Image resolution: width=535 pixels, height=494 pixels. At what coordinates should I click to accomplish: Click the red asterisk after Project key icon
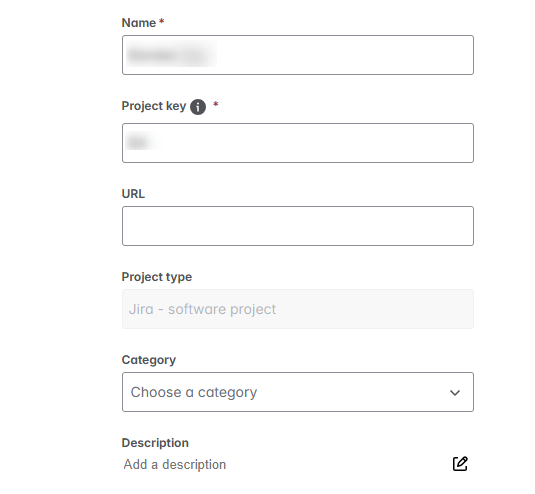point(216,104)
